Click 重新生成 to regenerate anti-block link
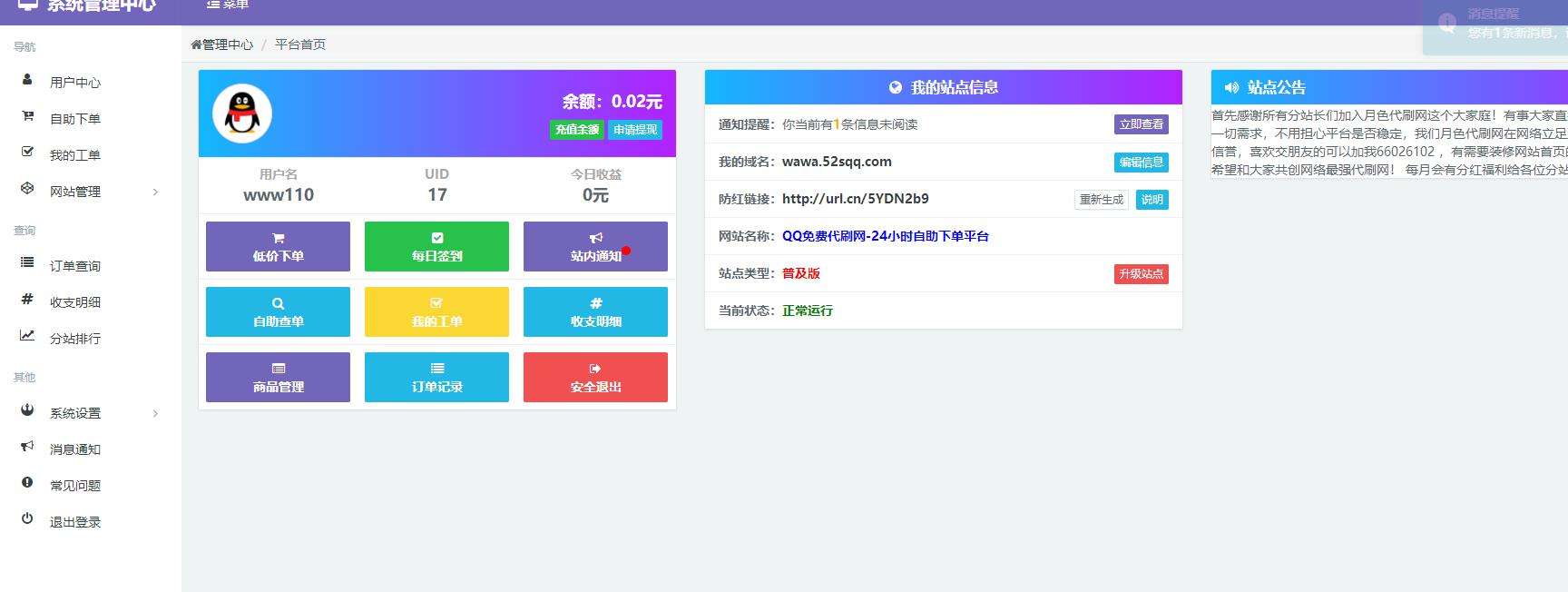 1101,200
